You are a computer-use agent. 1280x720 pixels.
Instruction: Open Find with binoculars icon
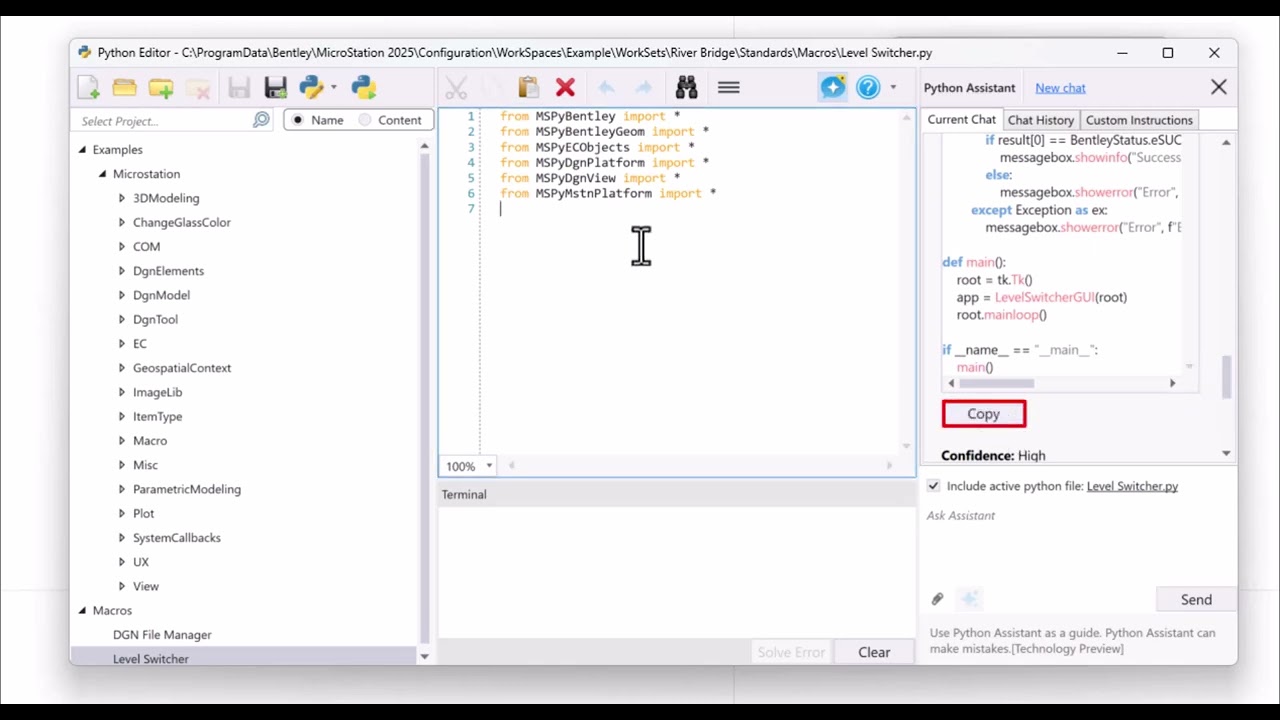[686, 88]
